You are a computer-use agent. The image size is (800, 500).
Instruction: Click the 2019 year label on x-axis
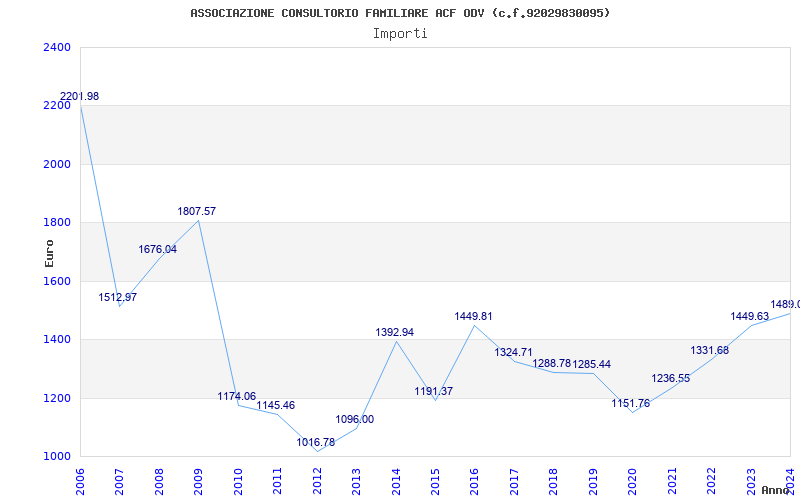click(593, 482)
